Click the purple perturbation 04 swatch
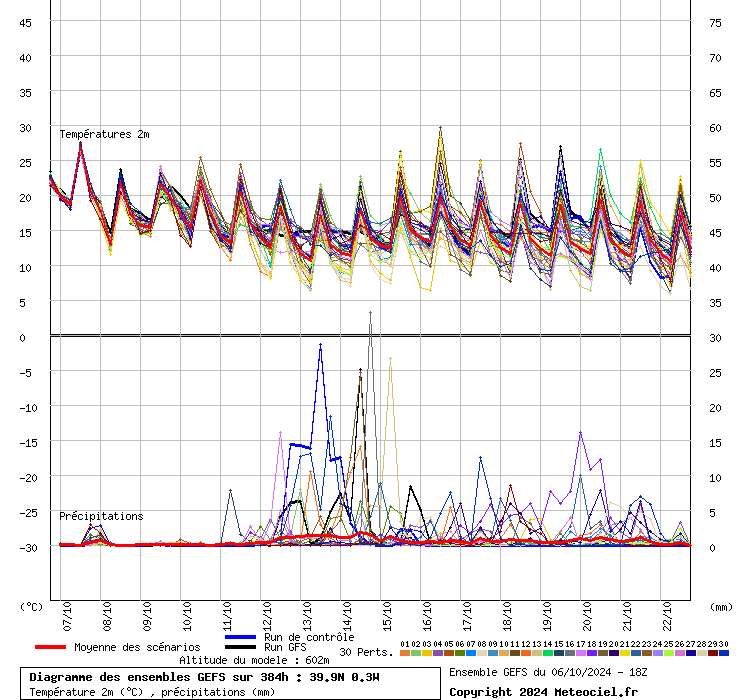 (437, 653)
